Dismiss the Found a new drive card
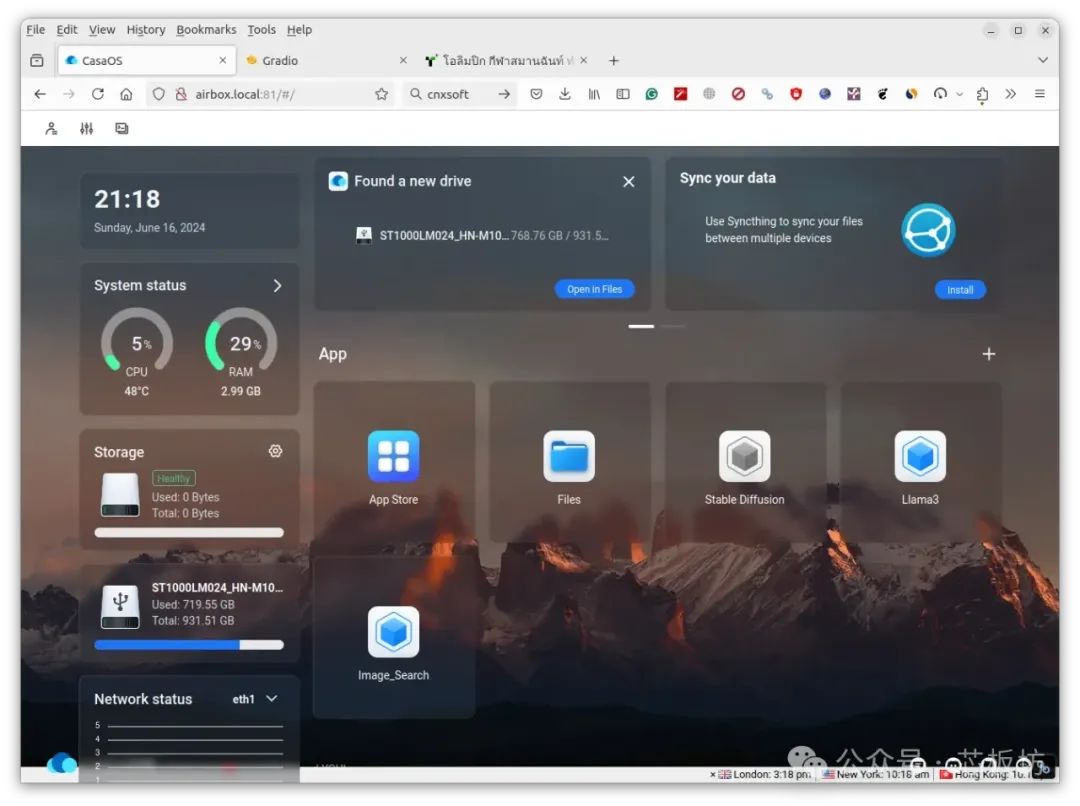This screenshot has width=1080, height=806. click(628, 182)
